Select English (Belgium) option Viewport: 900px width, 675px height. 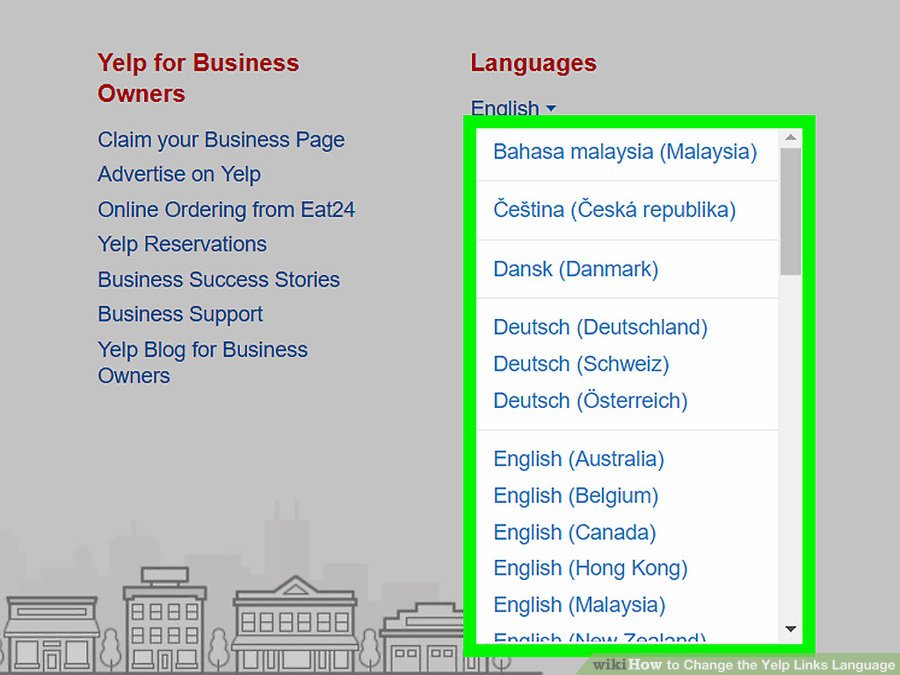click(x=576, y=496)
